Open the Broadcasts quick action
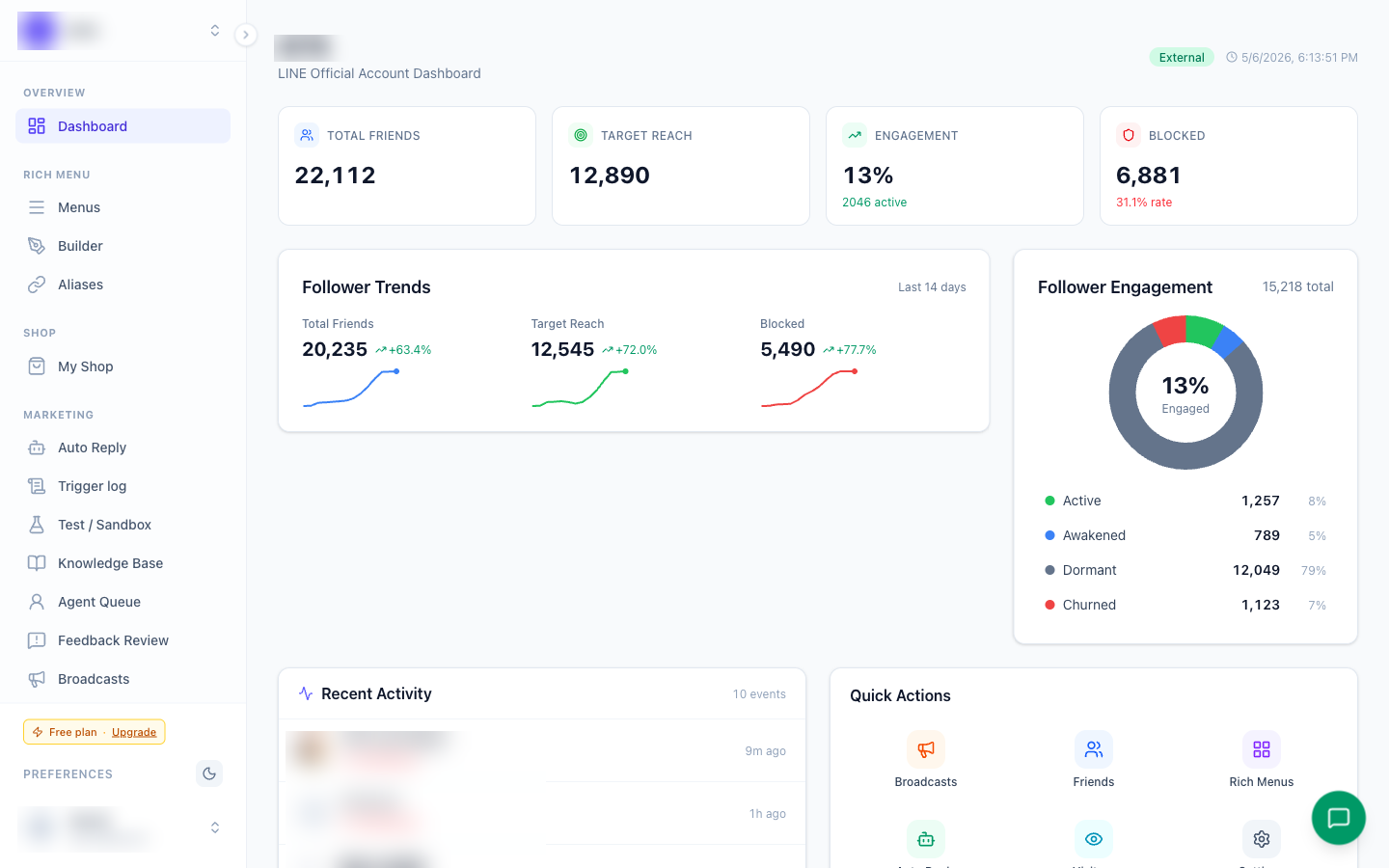This screenshot has height=868, width=1389. 926,760
